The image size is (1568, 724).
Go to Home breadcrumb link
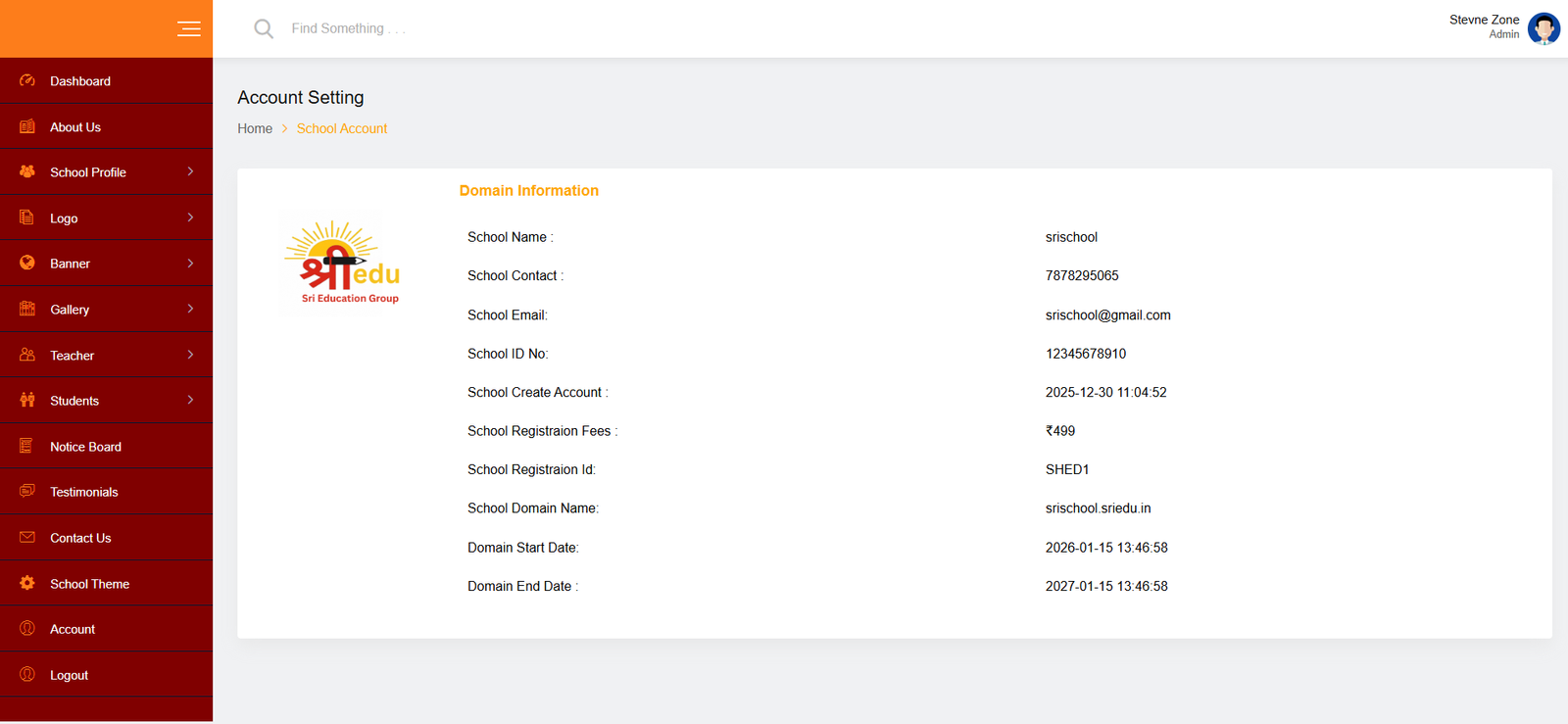pyautogui.click(x=255, y=128)
